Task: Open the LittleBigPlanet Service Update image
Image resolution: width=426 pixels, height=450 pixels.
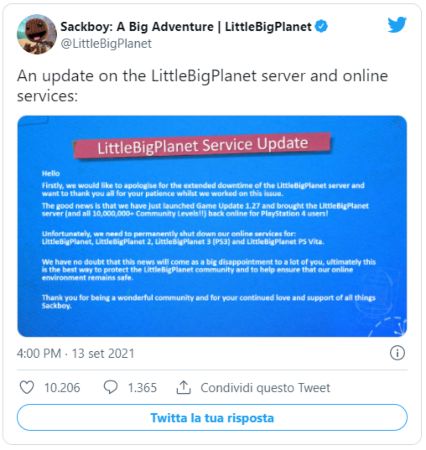Action: [212, 226]
